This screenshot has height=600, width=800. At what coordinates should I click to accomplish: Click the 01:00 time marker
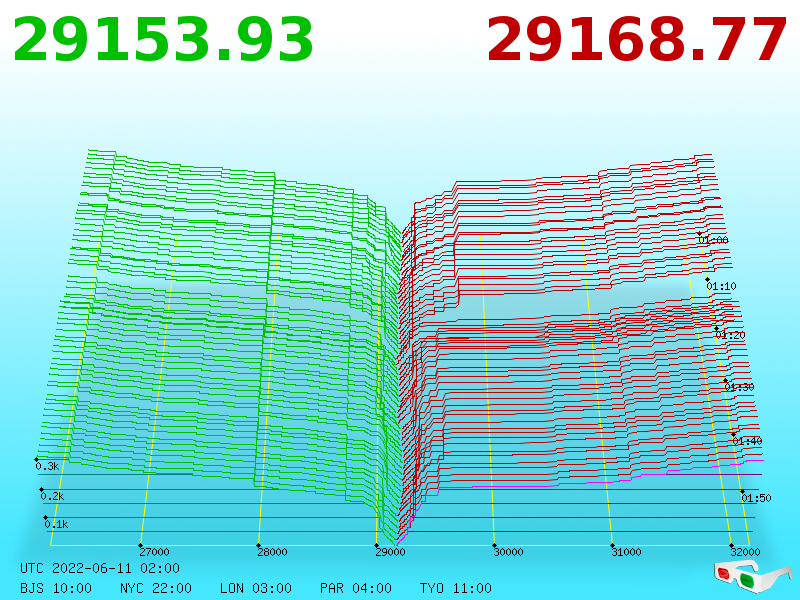(x=713, y=240)
